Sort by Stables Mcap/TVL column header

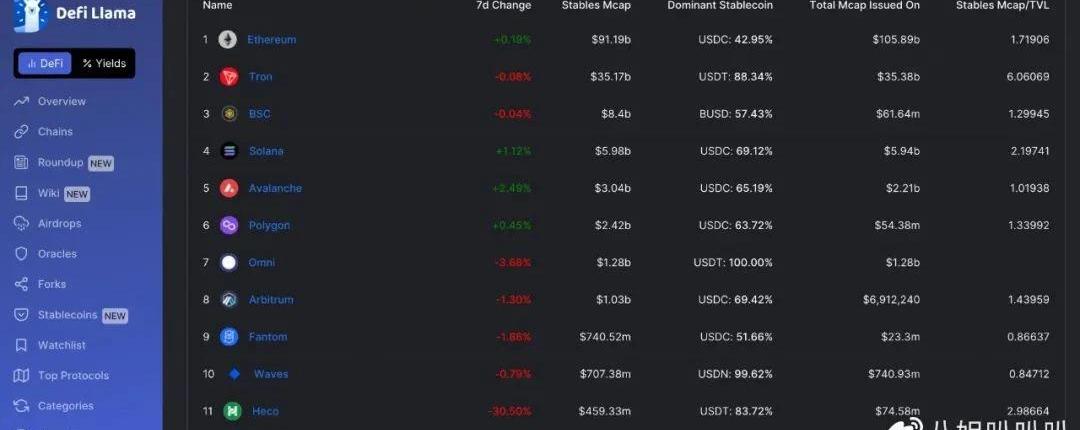pyautogui.click(x=1003, y=6)
